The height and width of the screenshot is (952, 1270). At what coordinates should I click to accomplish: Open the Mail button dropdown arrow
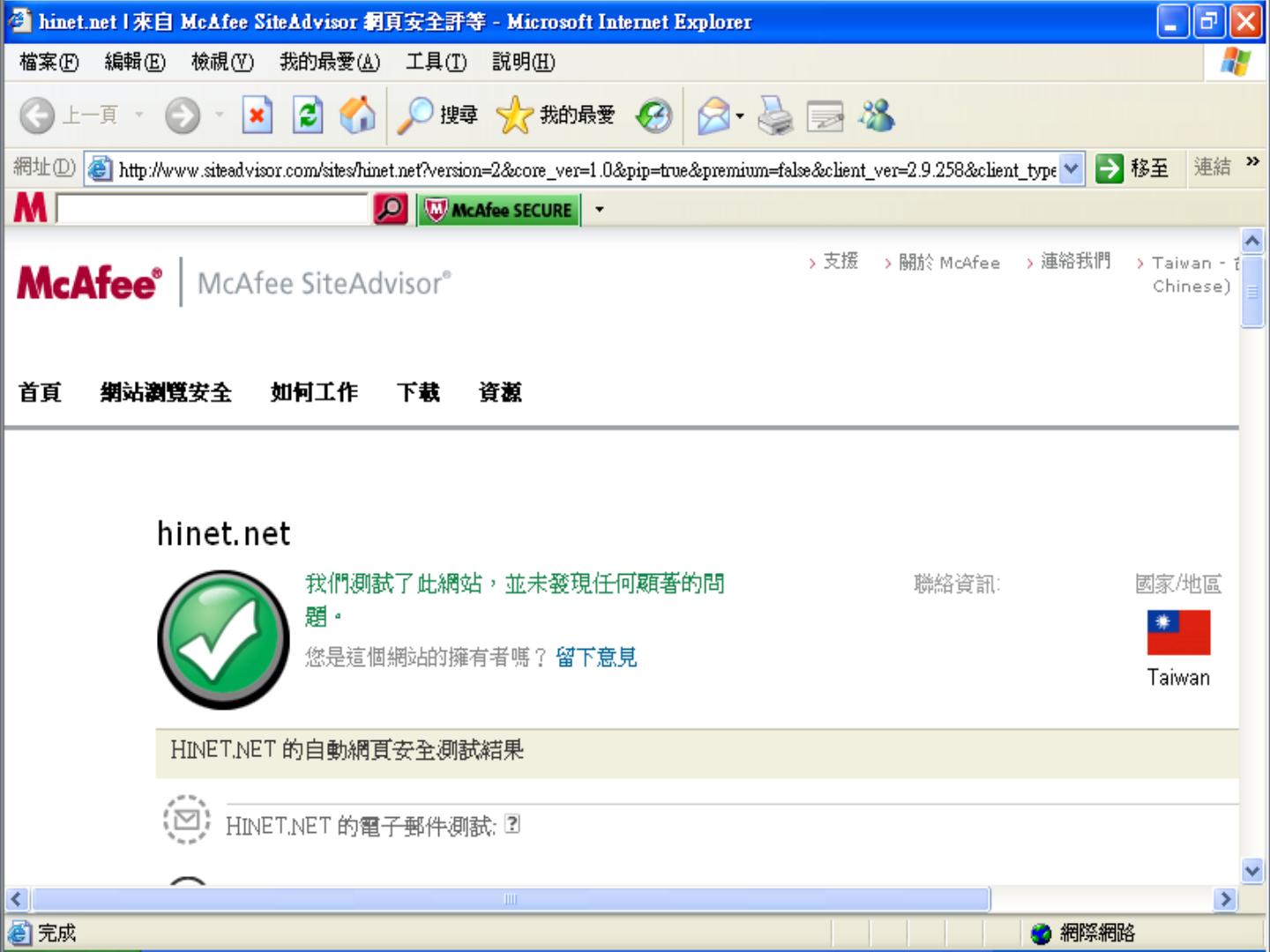click(740, 116)
